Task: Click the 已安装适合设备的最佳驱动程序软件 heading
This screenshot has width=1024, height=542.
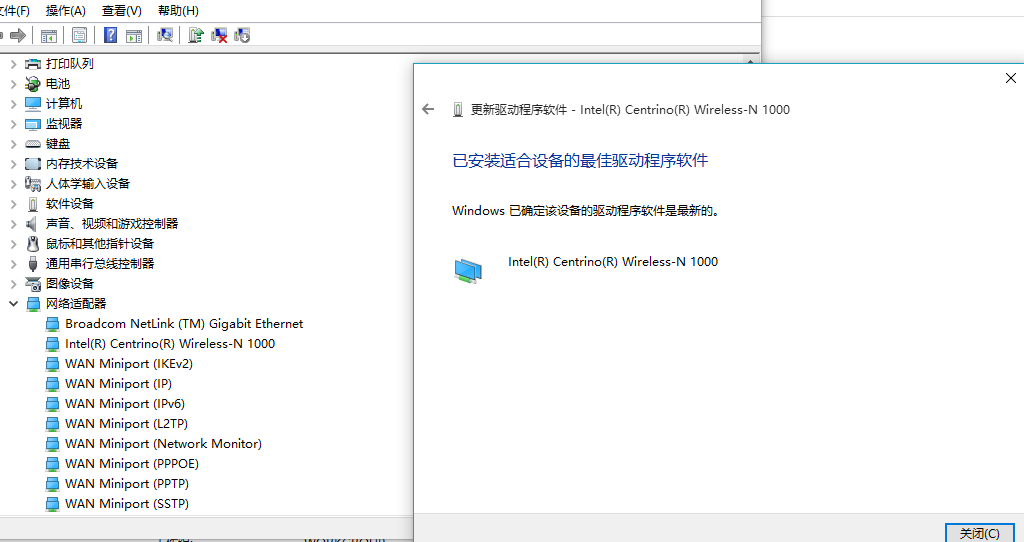Action: coord(580,161)
